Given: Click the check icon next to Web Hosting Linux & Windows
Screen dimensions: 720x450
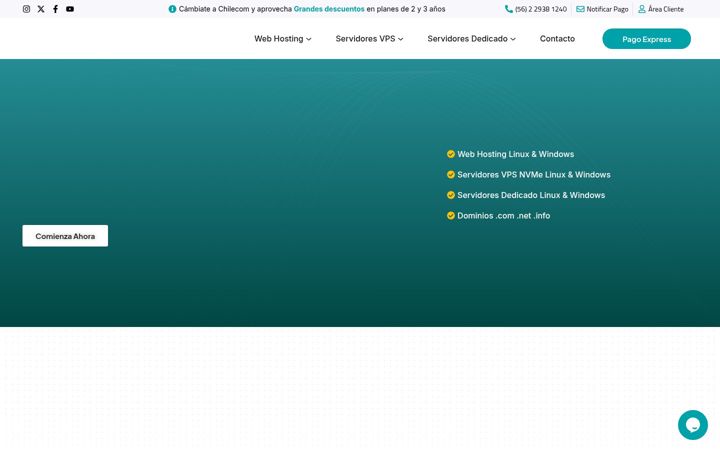Looking at the screenshot, I should [x=451, y=154].
